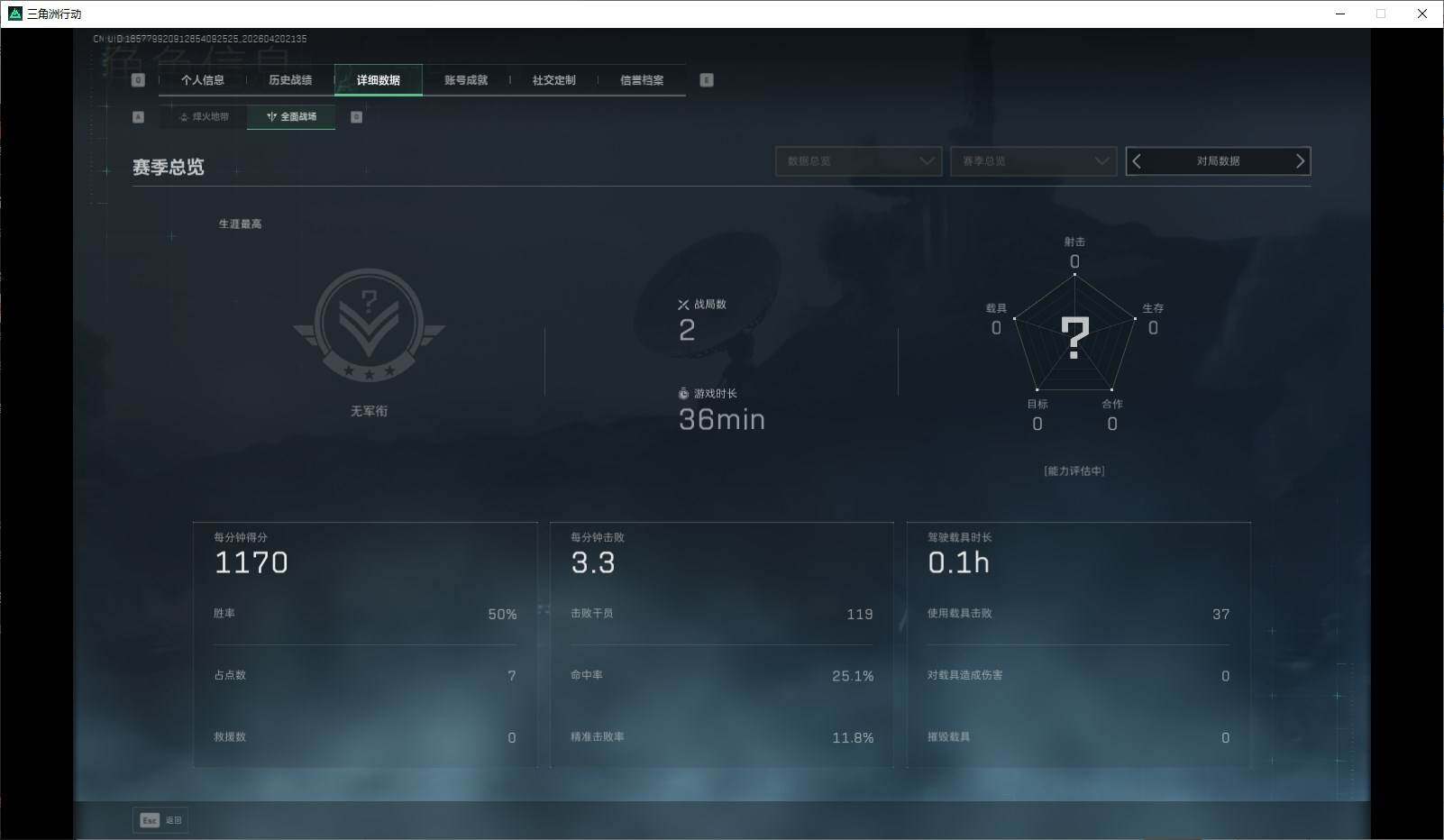
Task: Click the stopwatch icon by 游戏时长
Action: (683, 394)
